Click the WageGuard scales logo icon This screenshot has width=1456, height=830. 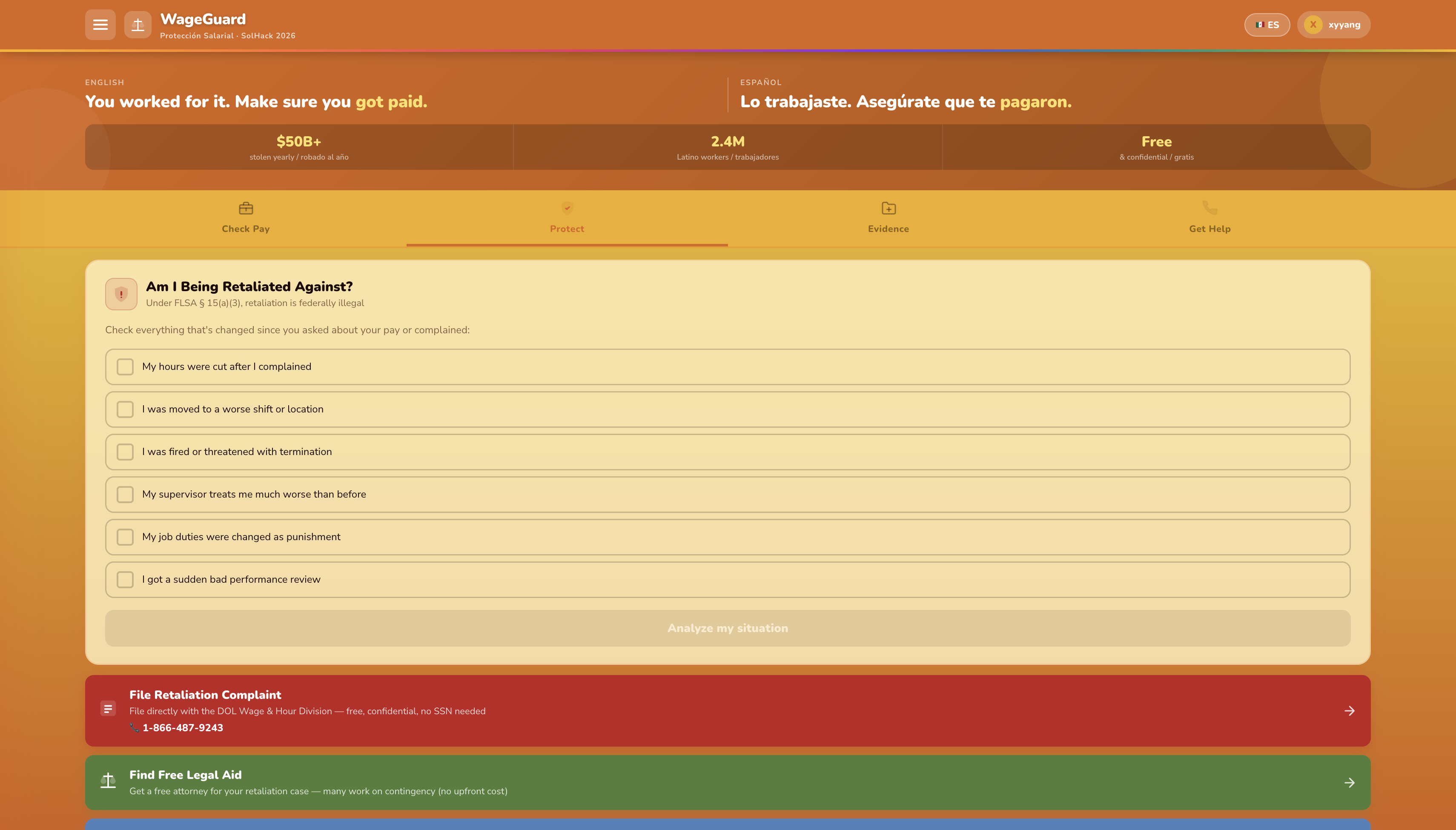[138, 25]
